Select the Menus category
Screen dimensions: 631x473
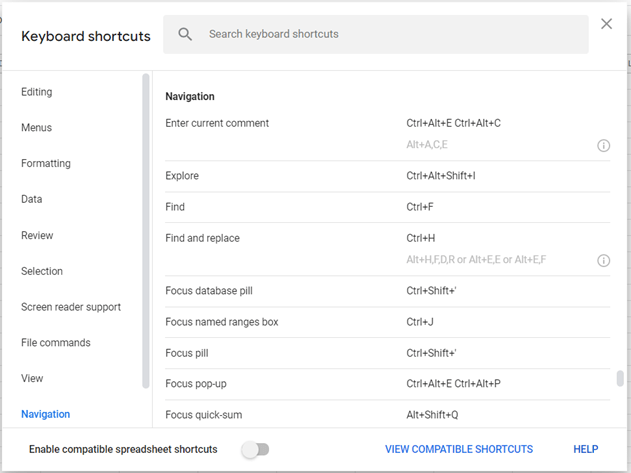(37, 128)
